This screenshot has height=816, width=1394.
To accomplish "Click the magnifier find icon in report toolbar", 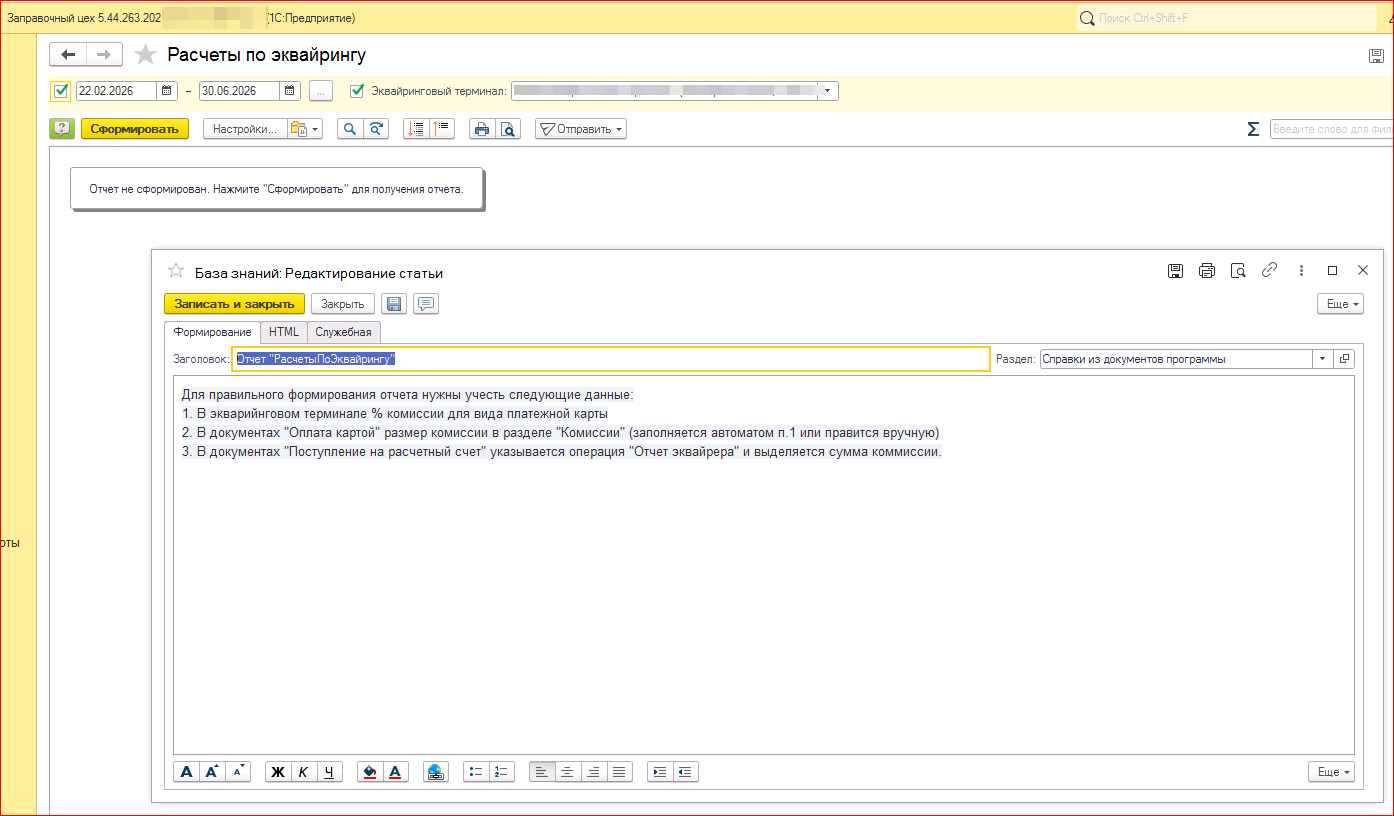I will tap(350, 129).
